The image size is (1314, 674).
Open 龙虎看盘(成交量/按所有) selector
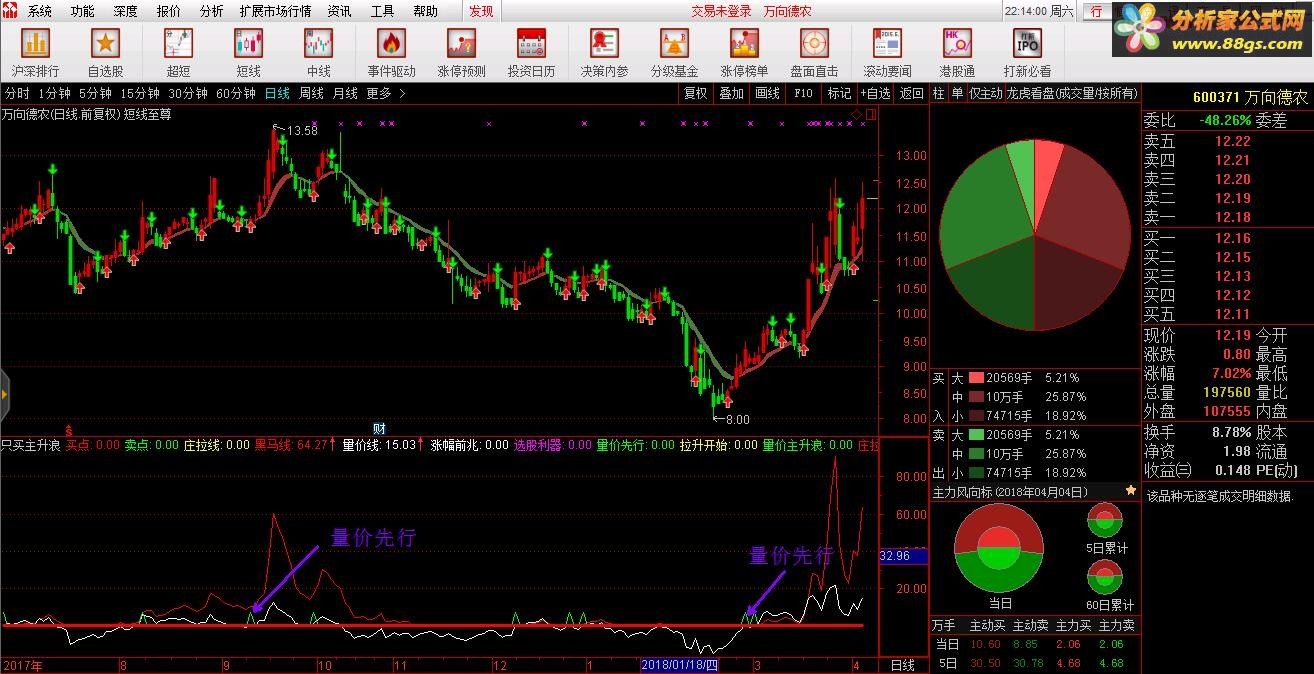pyautogui.click(x=1072, y=93)
